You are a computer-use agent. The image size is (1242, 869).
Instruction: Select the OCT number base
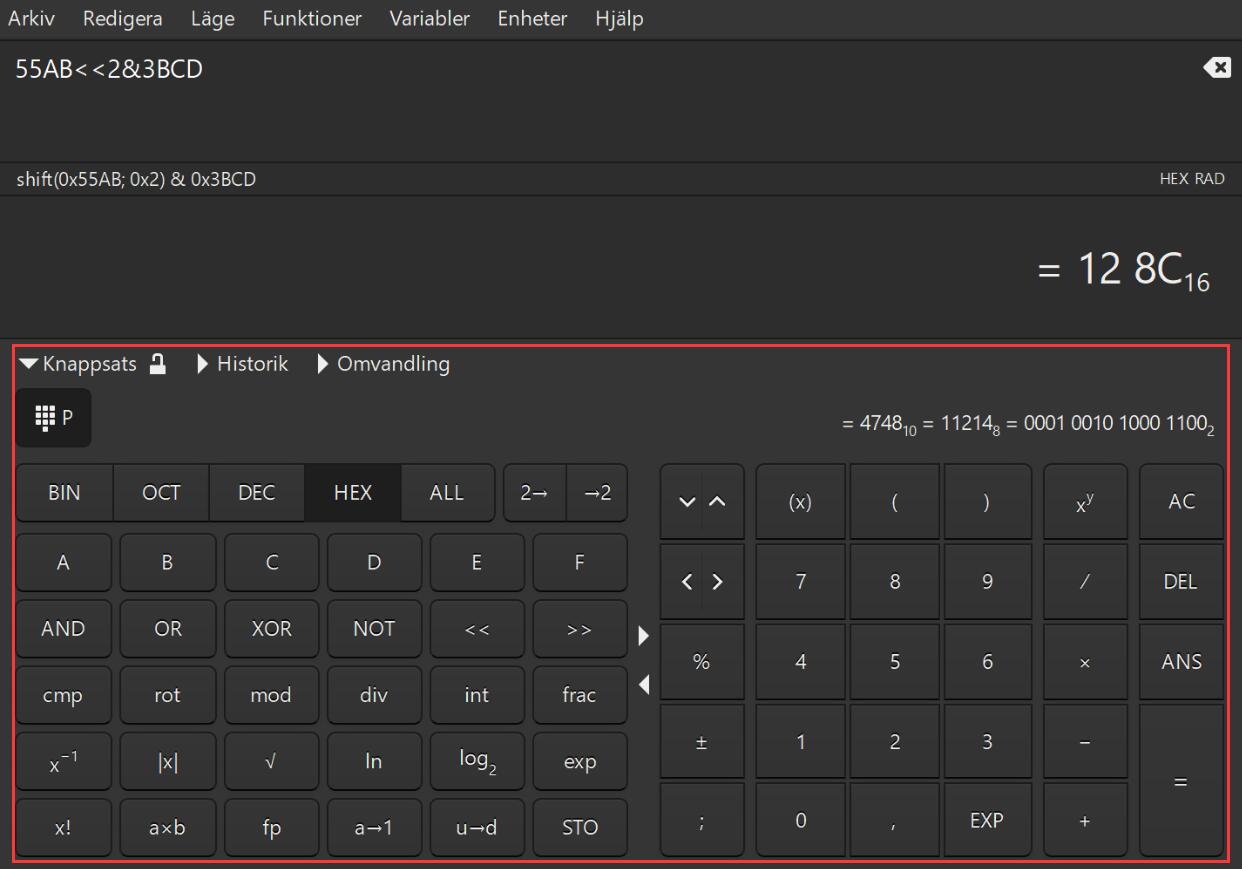[x=161, y=493]
